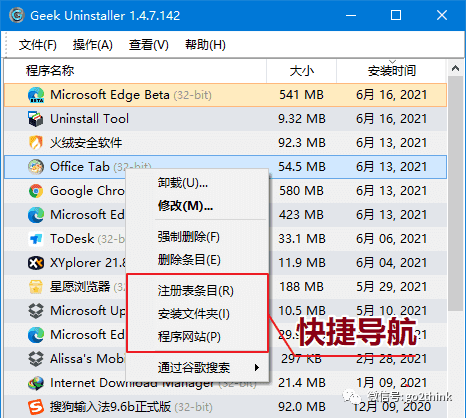This screenshot has height=418, width=466.
Task: Click the Alissa's Mobi... package icon
Action: [x=36, y=359]
